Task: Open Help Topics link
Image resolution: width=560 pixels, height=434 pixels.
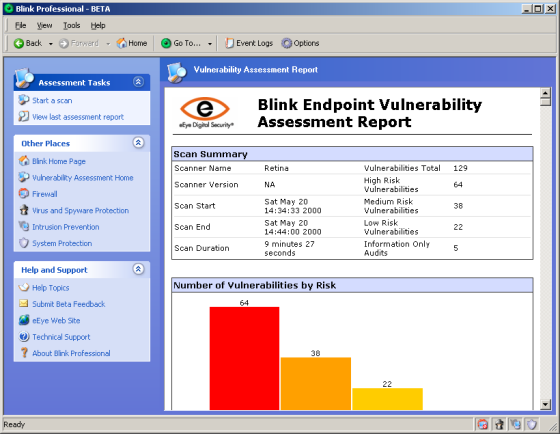Action: tap(51, 288)
